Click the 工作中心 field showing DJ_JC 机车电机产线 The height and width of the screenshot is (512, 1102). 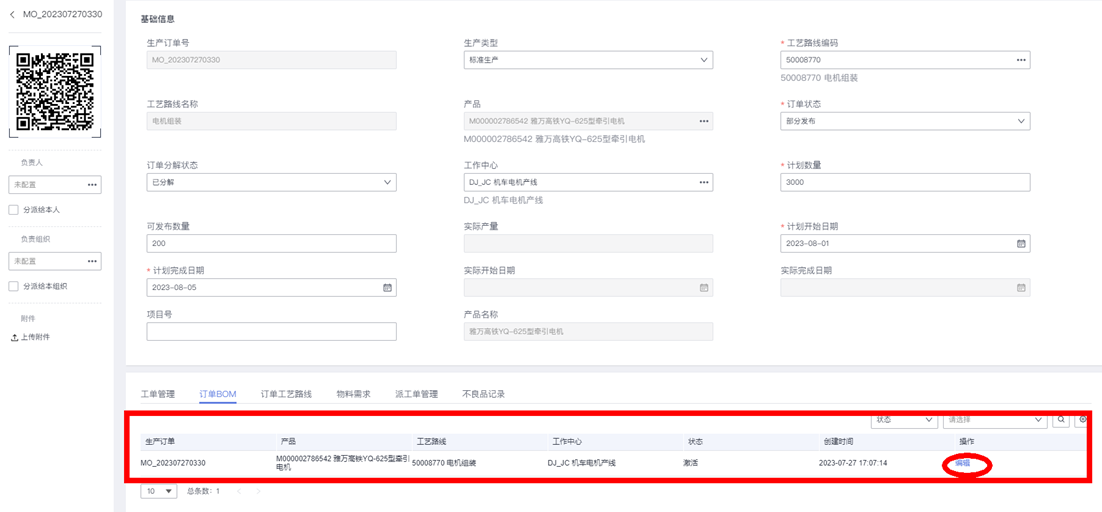point(588,183)
